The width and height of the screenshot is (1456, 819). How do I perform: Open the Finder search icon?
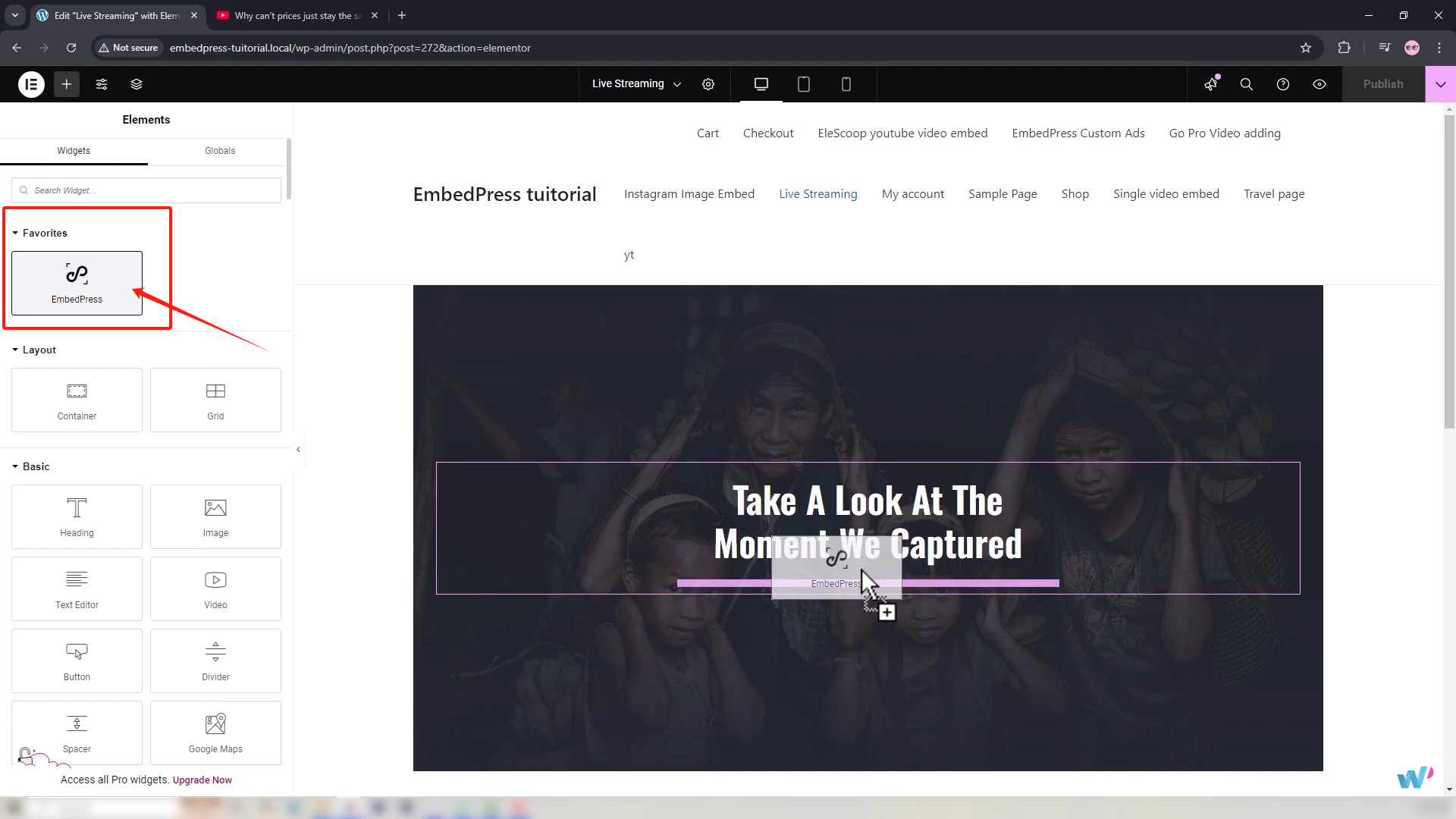(1246, 84)
